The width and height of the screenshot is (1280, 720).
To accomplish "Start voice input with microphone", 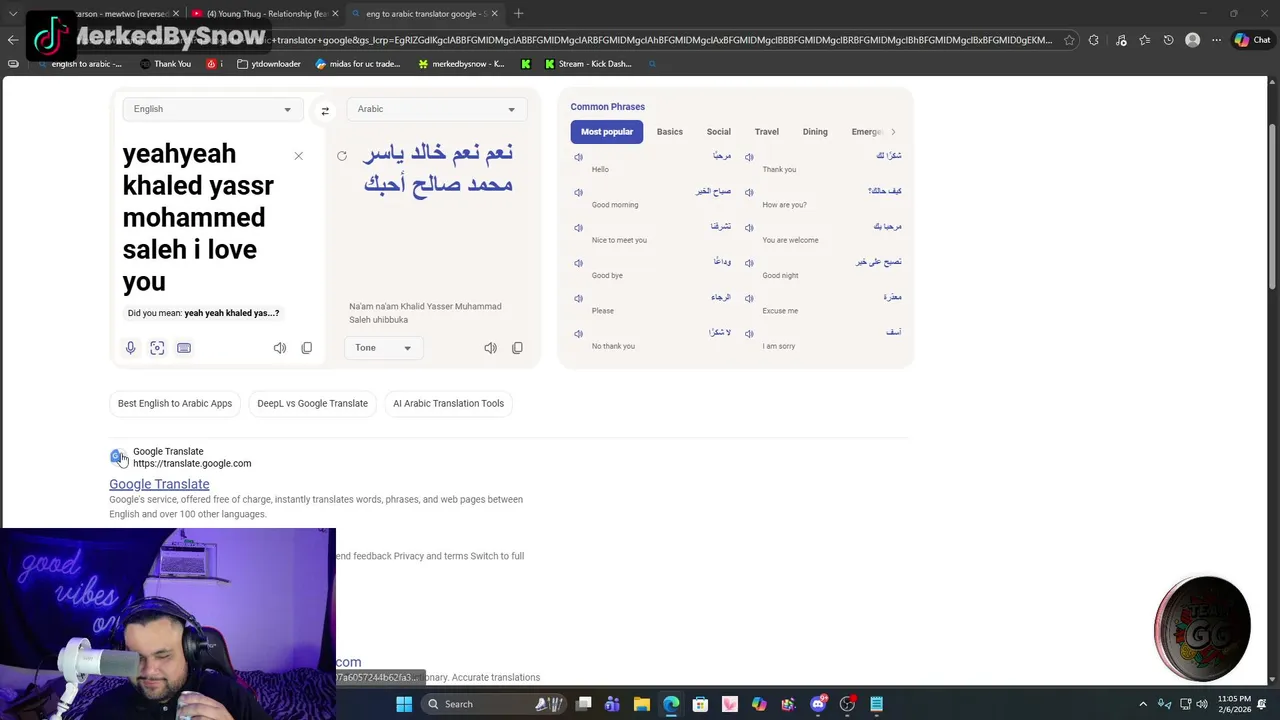I will [130, 348].
